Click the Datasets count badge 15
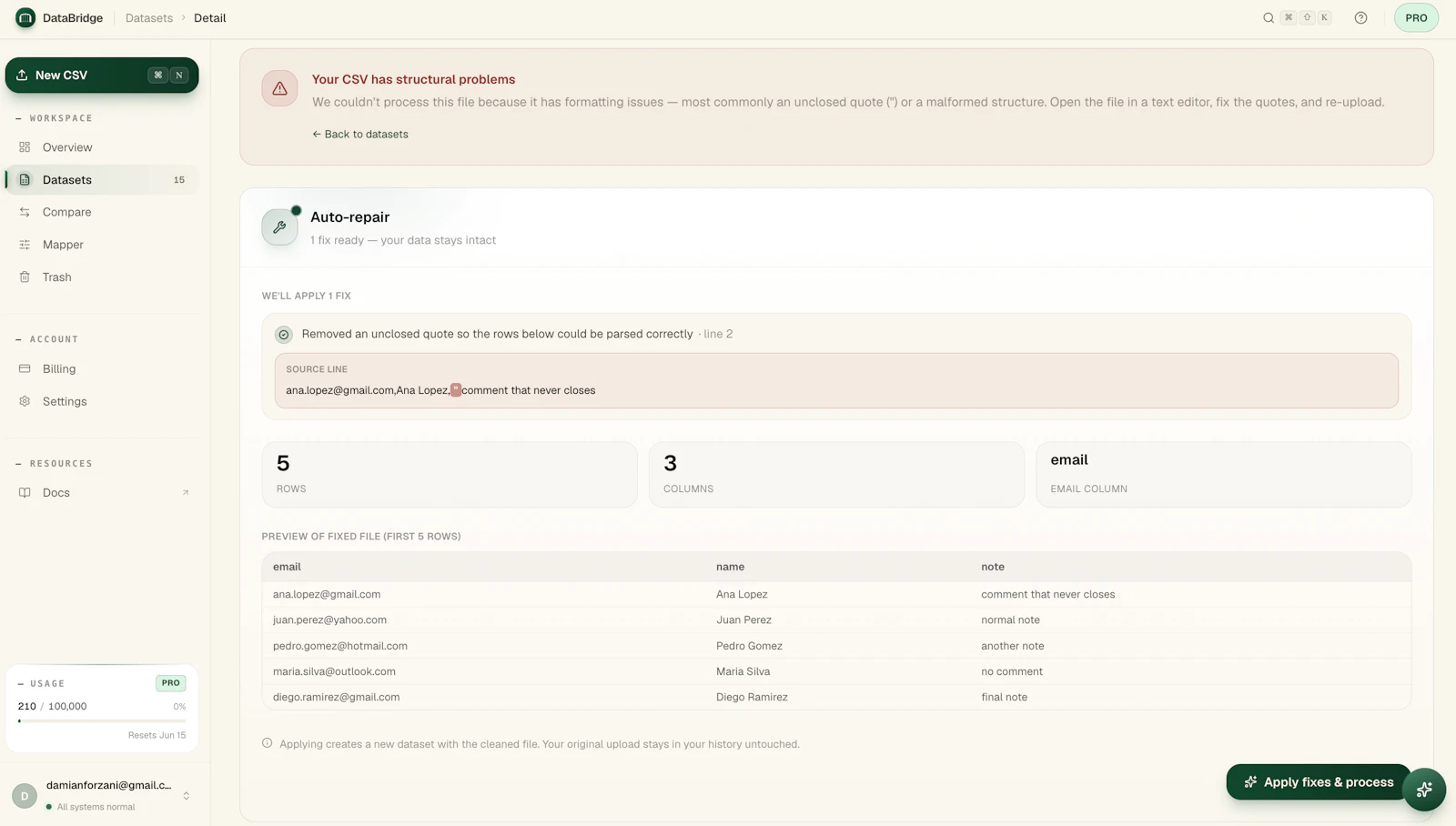Screen dimensions: 1456x826 [179, 180]
